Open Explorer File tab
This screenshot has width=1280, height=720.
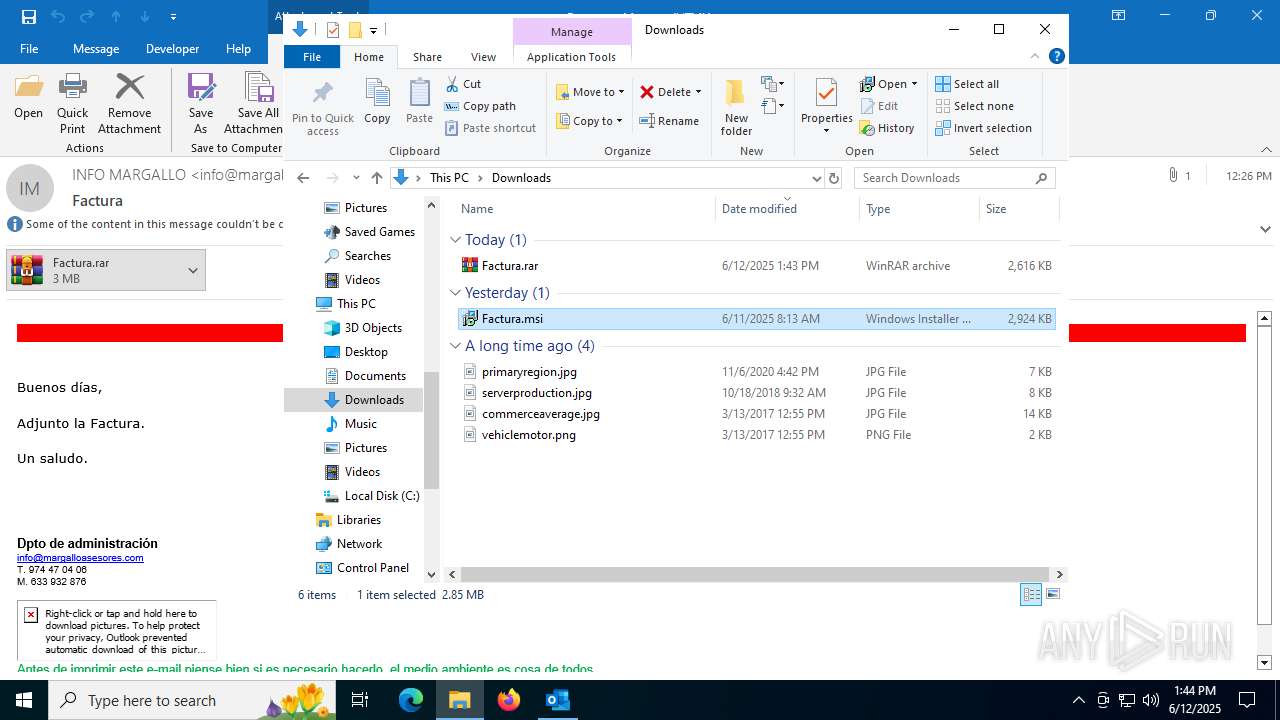point(312,57)
